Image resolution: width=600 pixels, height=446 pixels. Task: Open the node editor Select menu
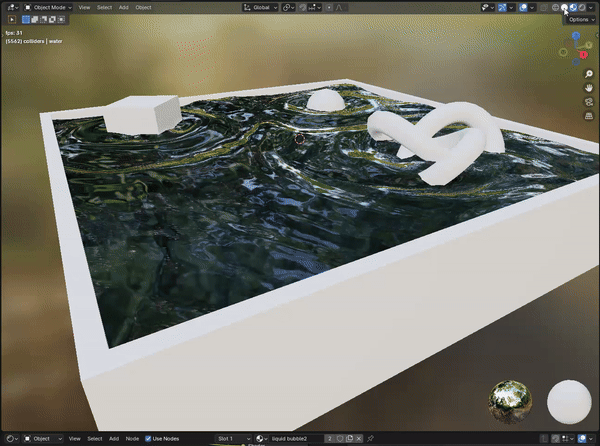point(95,439)
